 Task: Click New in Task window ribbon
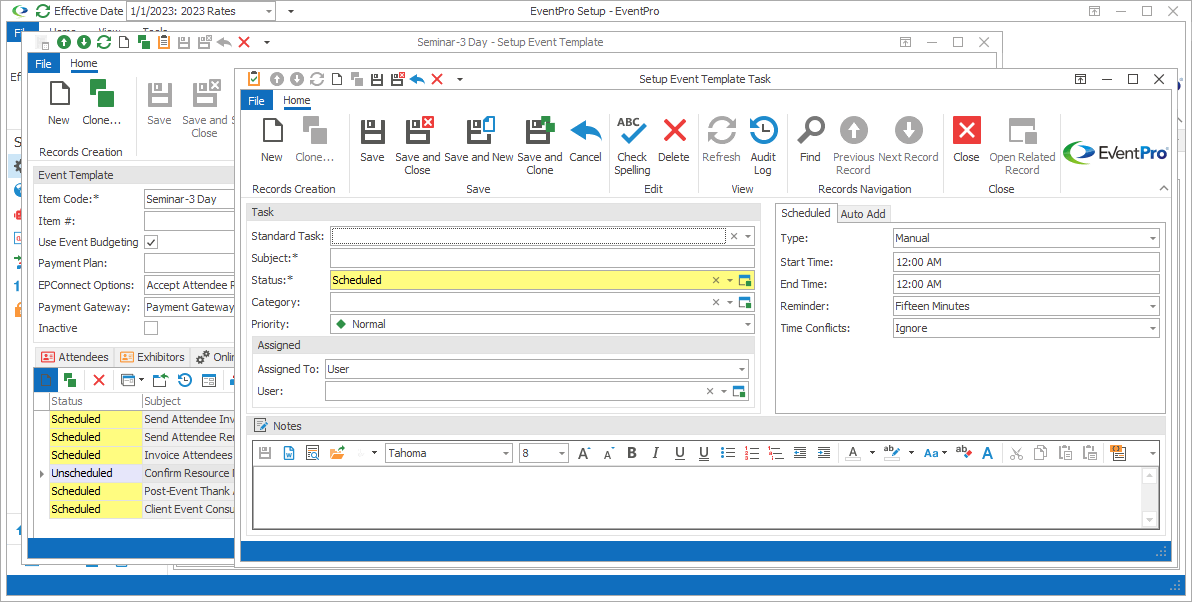pyautogui.click(x=271, y=140)
